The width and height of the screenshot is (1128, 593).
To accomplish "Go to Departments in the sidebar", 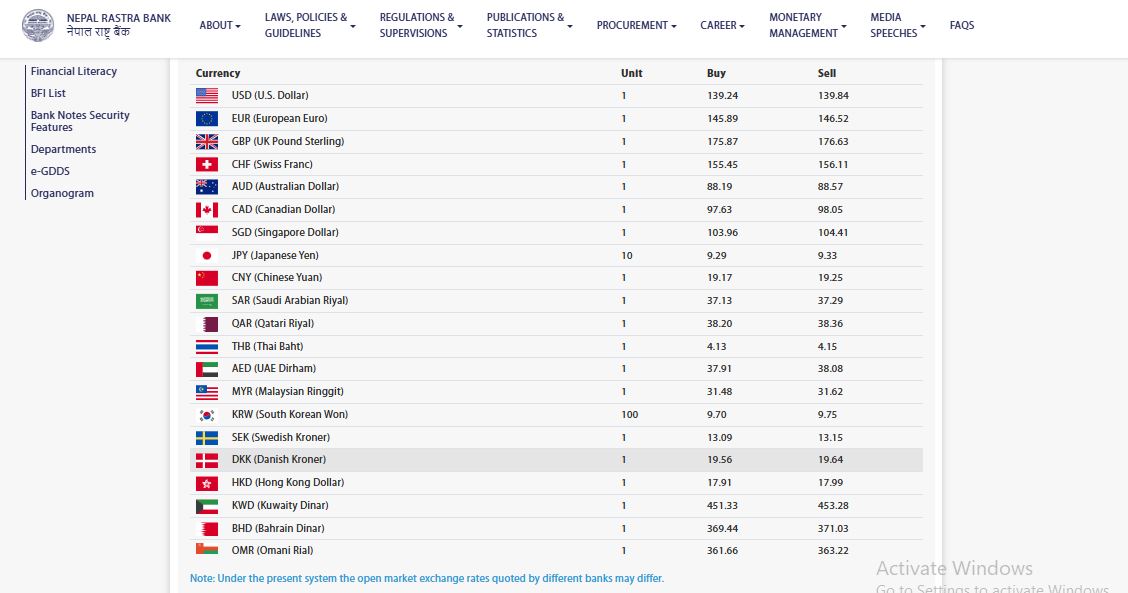I will pyautogui.click(x=63, y=149).
